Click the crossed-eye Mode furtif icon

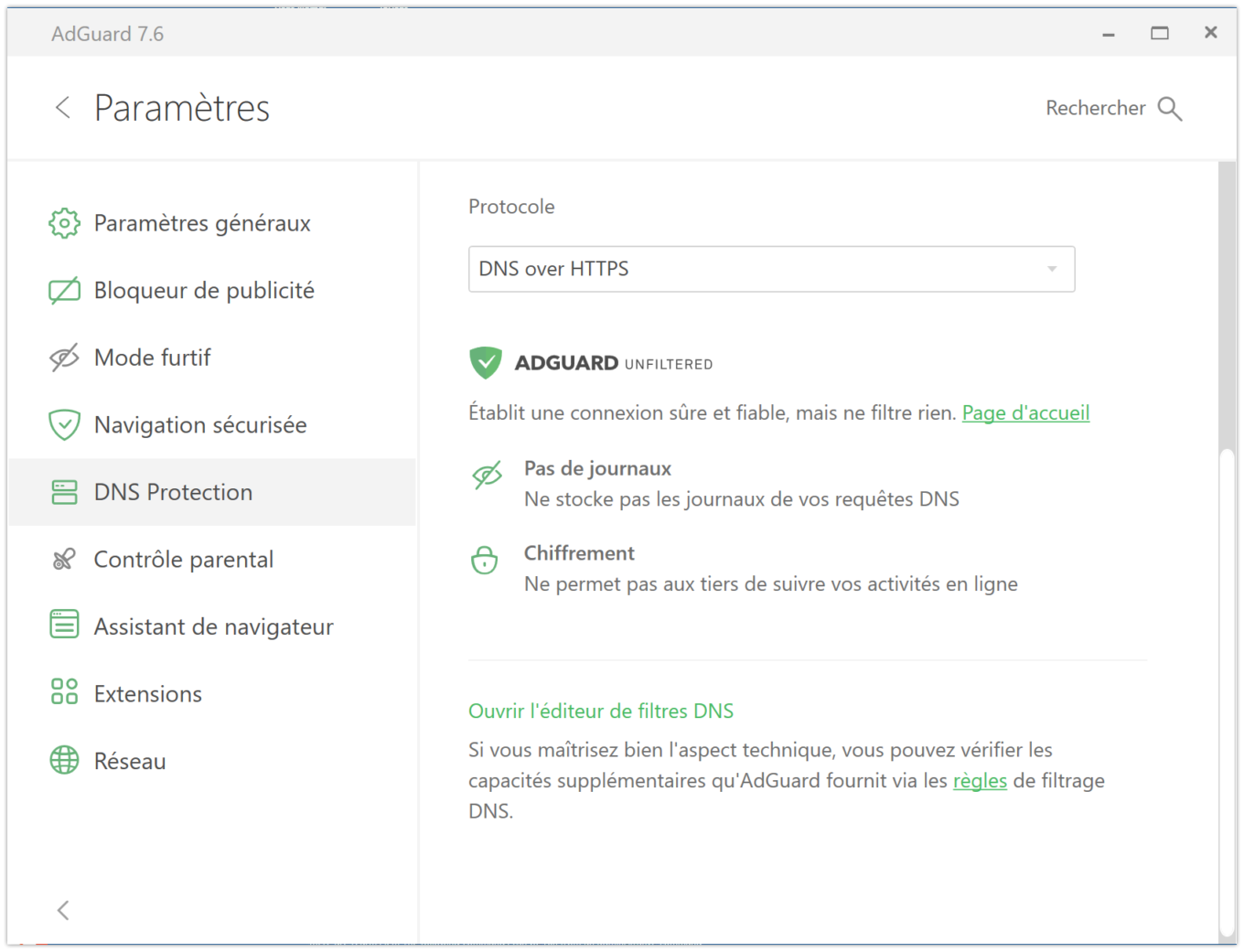tap(64, 358)
